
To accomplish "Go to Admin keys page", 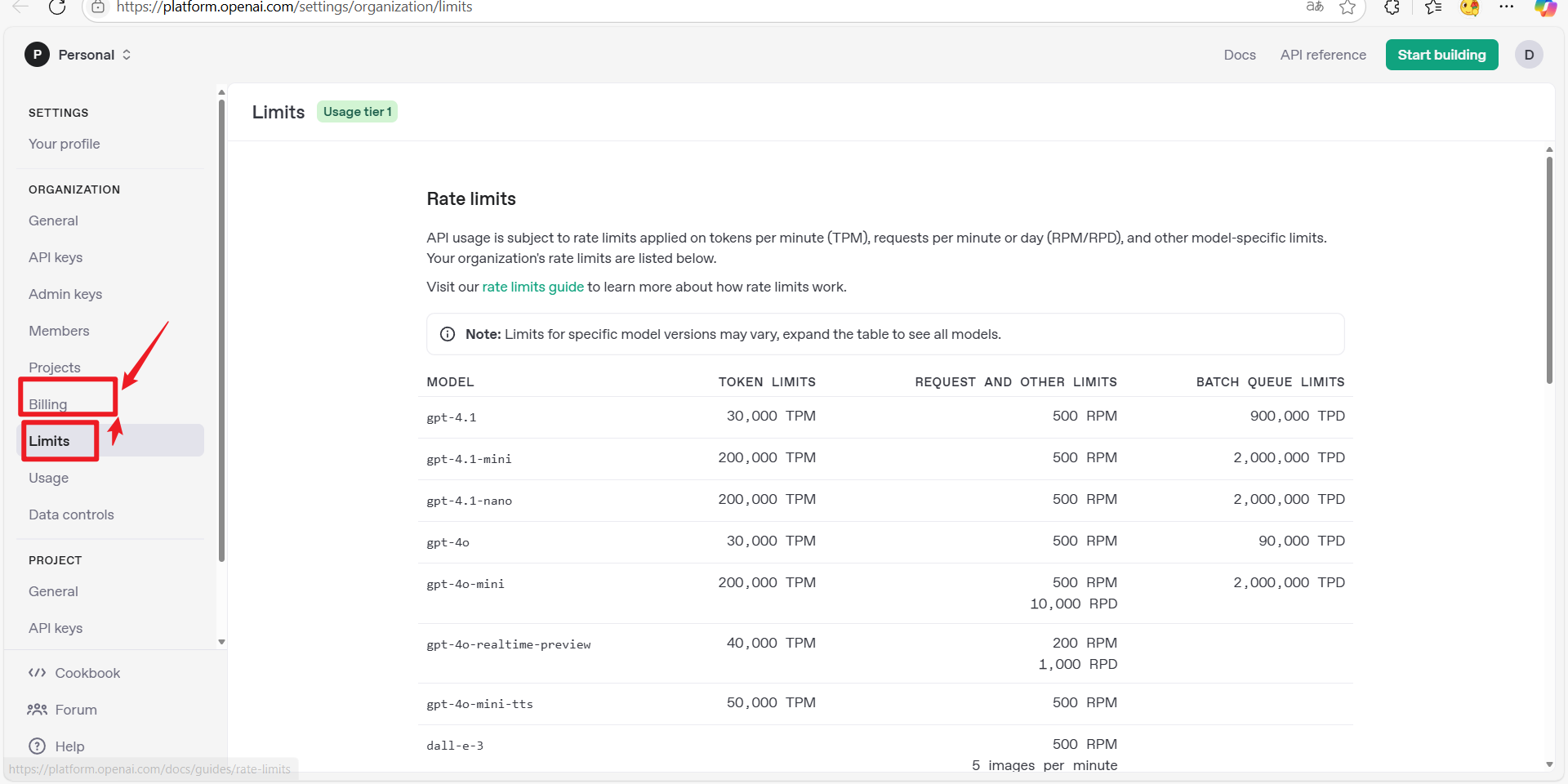I will tap(65, 294).
